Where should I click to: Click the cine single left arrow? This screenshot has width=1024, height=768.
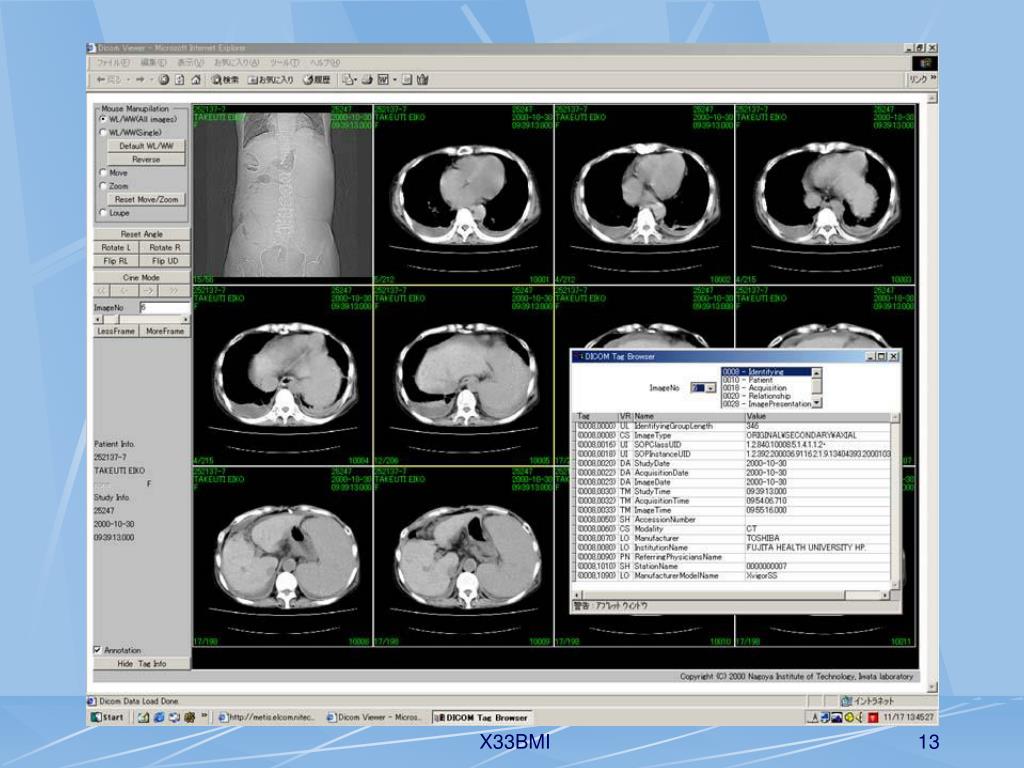(126, 291)
